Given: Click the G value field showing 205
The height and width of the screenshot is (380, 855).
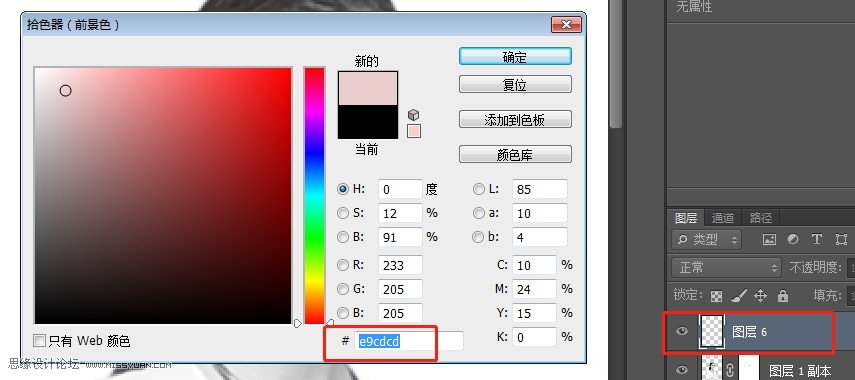Looking at the screenshot, I should click(x=400, y=289).
